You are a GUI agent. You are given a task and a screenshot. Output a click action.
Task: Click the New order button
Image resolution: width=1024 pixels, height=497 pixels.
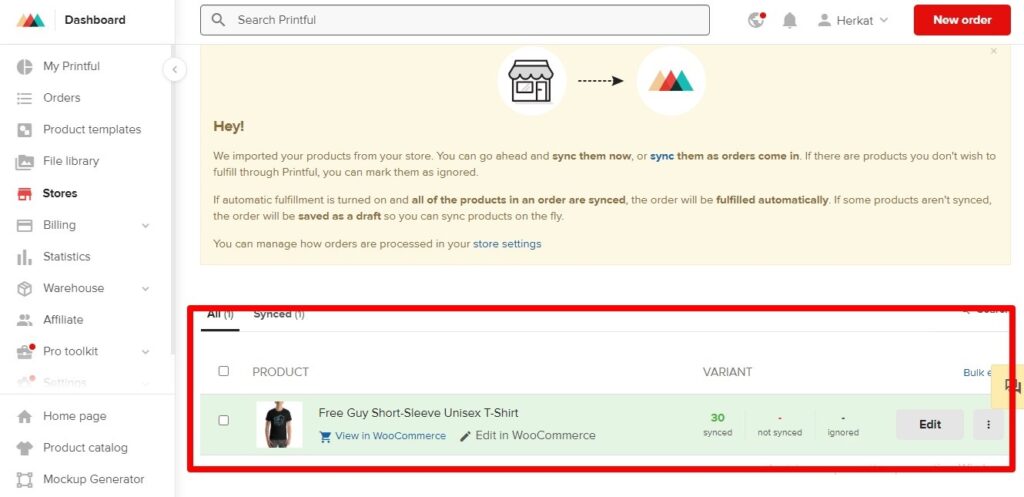[x=961, y=20]
